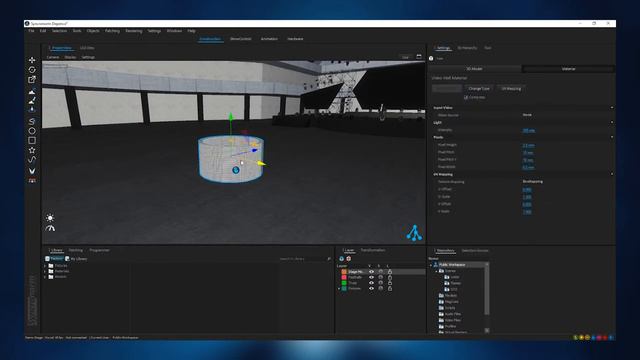The image size is (640, 360).
Task: Click the blue globe handle on cylinder object
Action: (236, 170)
